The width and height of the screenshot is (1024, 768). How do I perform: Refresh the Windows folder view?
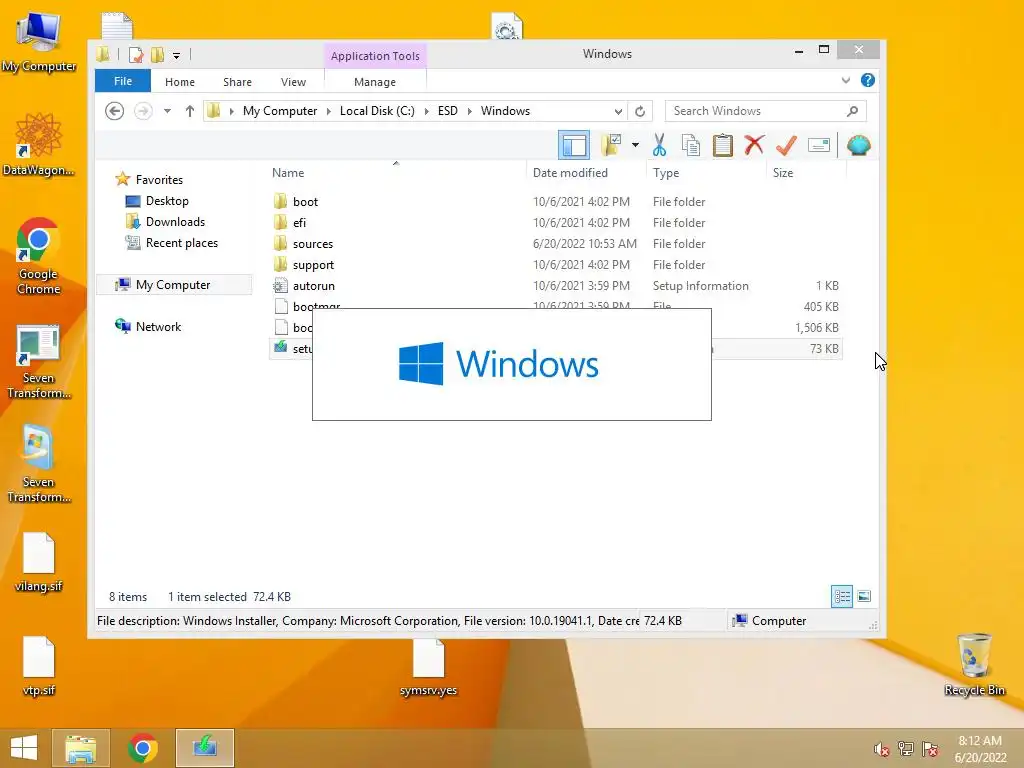(x=640, y=111)
